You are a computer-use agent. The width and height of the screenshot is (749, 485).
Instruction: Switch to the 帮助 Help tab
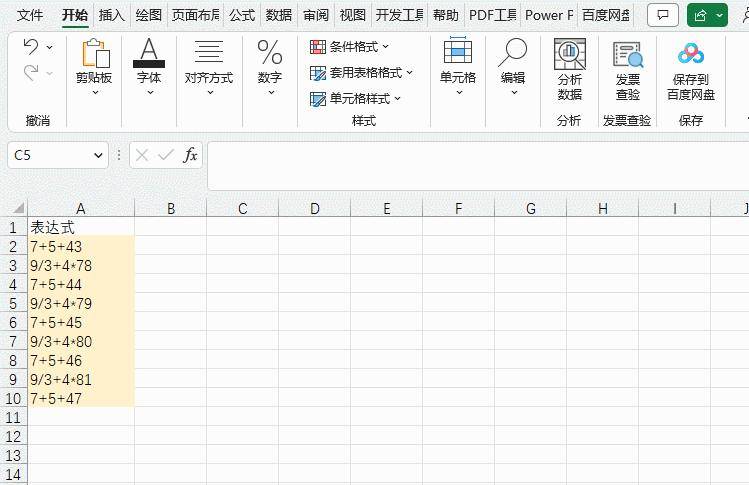(x=446, y=15)
